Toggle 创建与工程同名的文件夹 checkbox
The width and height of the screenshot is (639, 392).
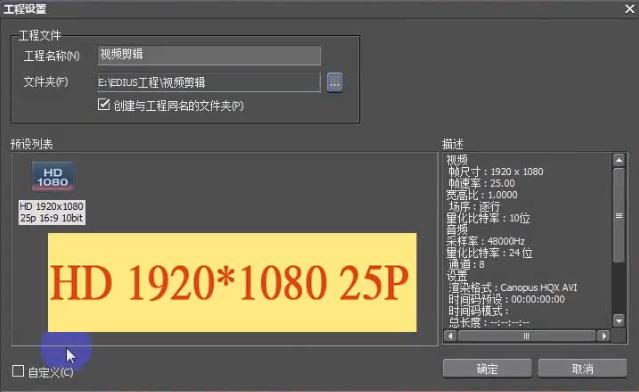coord(104,104)
